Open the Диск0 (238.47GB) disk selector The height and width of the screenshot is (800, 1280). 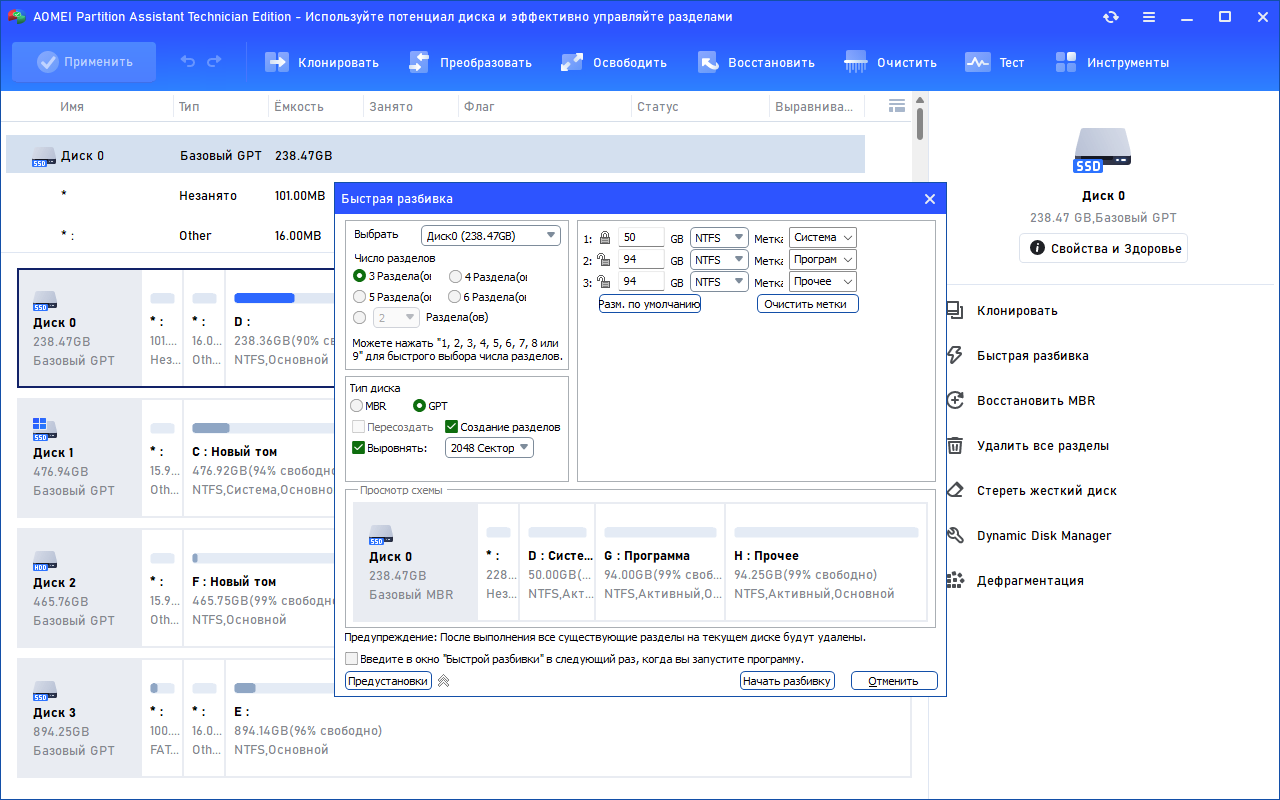[x=491, y=236]
